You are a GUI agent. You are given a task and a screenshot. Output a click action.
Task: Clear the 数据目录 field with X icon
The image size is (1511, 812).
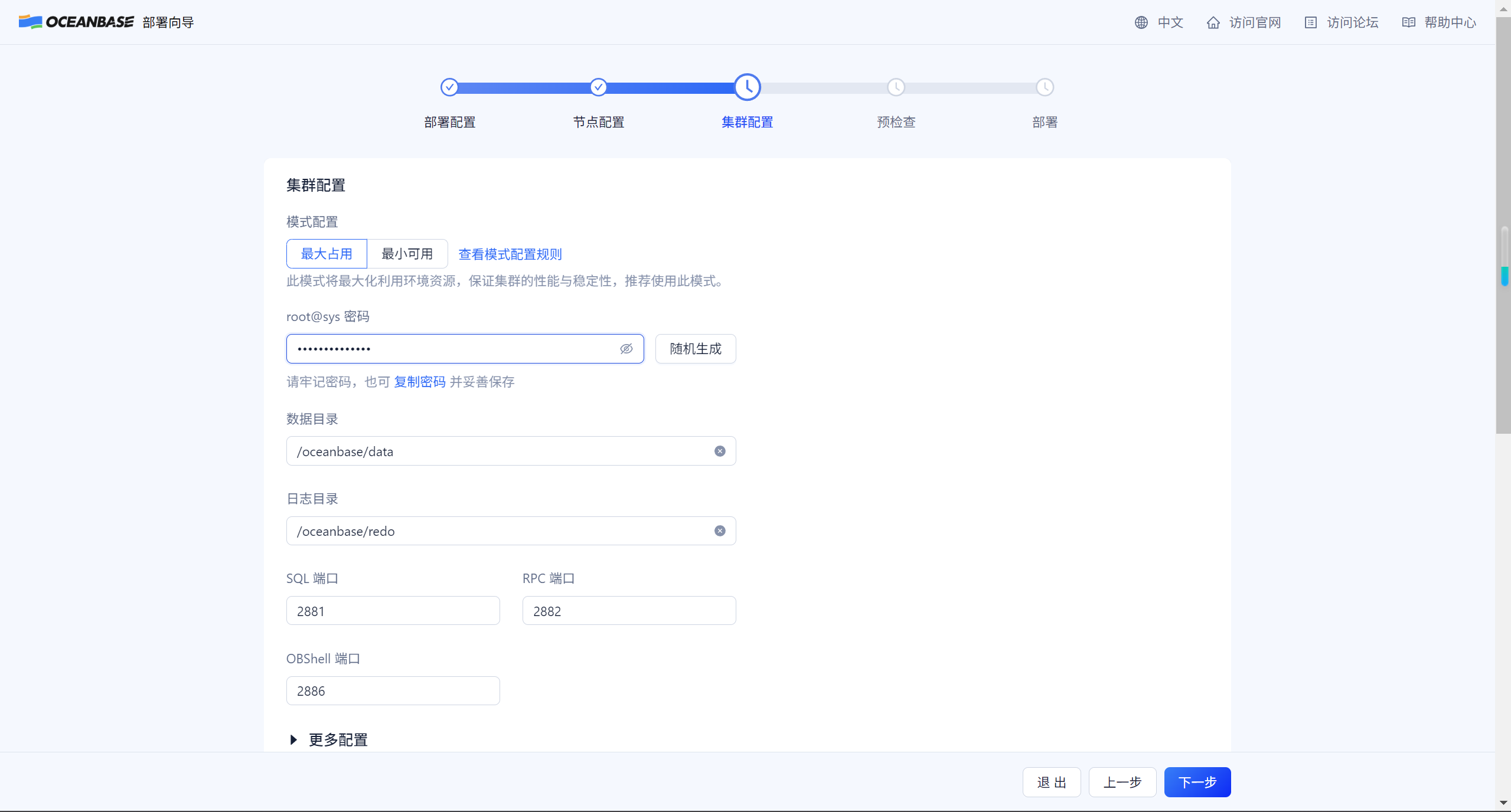click(x=719, y=451)
